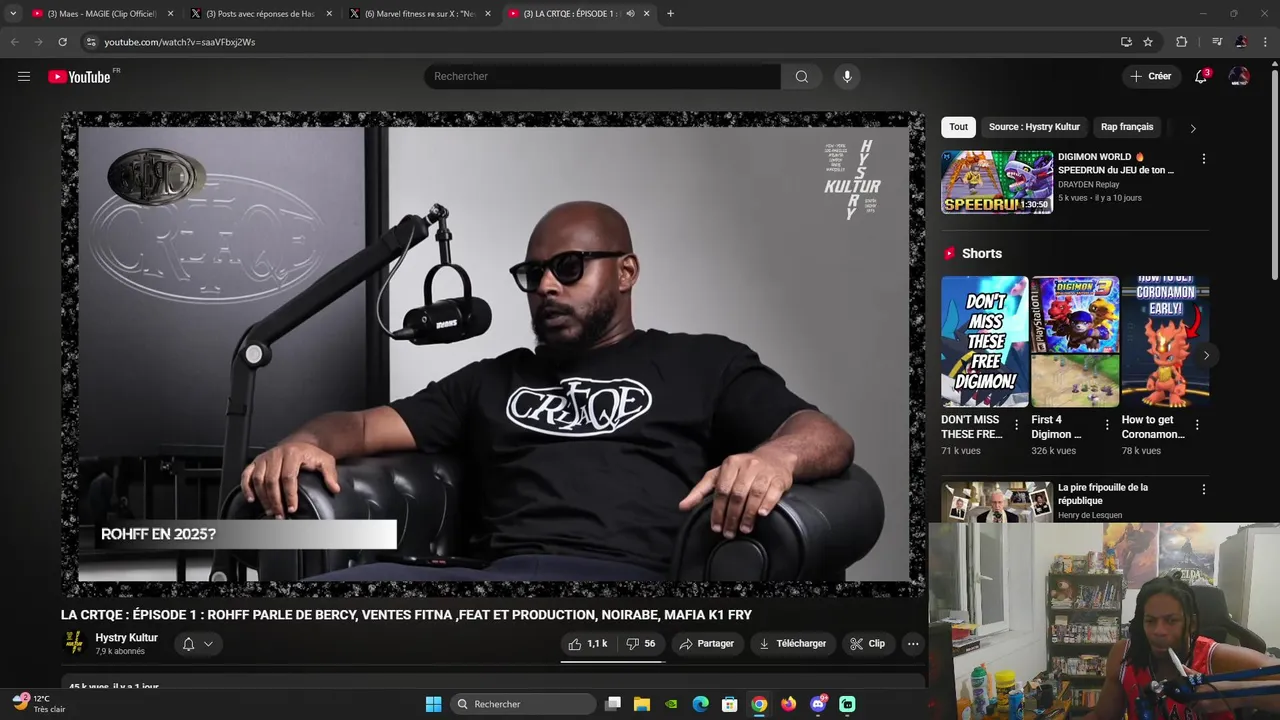Open La pire fripouille de la république video
This screenshot has width=1280, height=720.
1103,494
